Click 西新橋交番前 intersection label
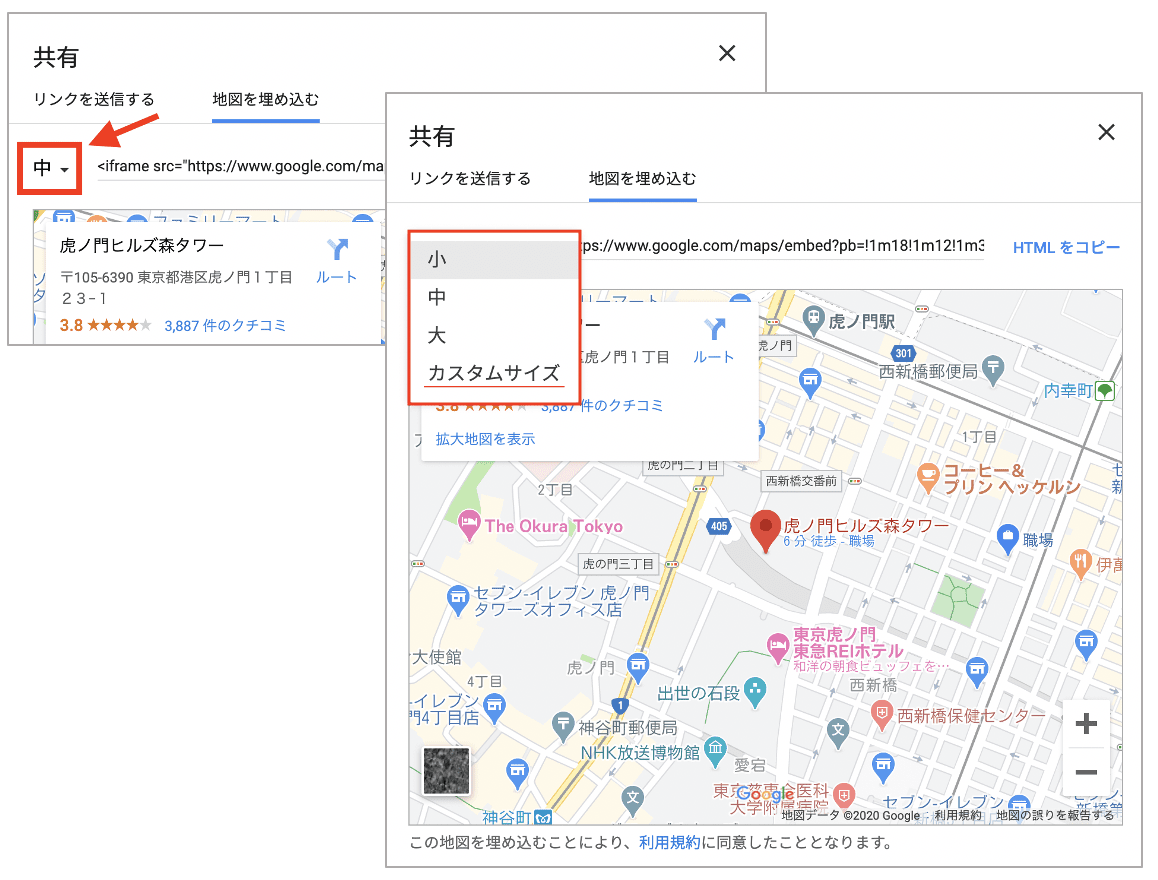The image size is (1158, 880). tap(801, 481)
